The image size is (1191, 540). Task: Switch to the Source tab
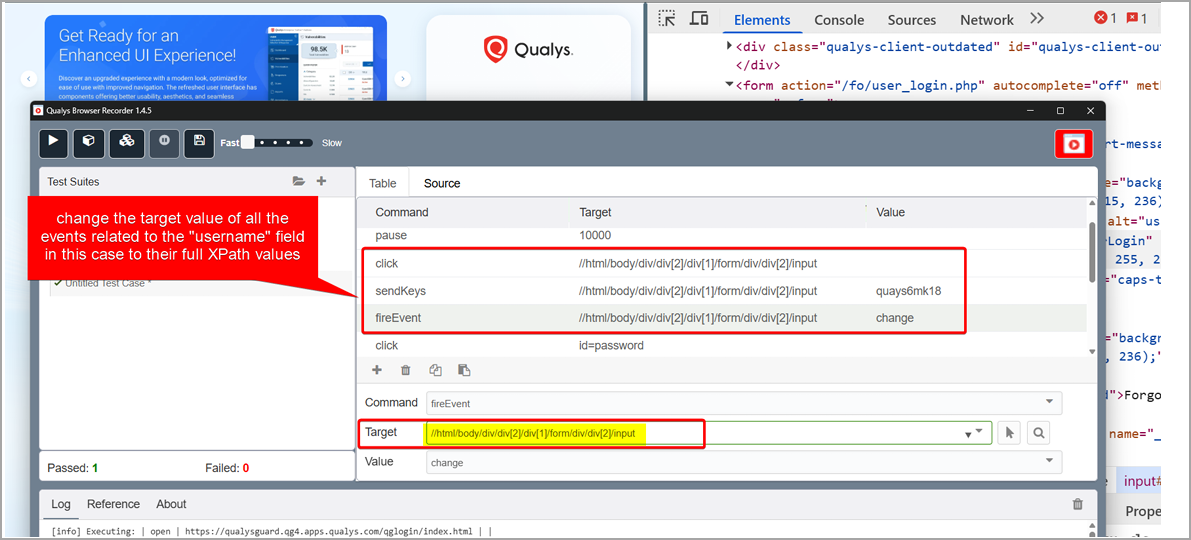pos(442,183)
